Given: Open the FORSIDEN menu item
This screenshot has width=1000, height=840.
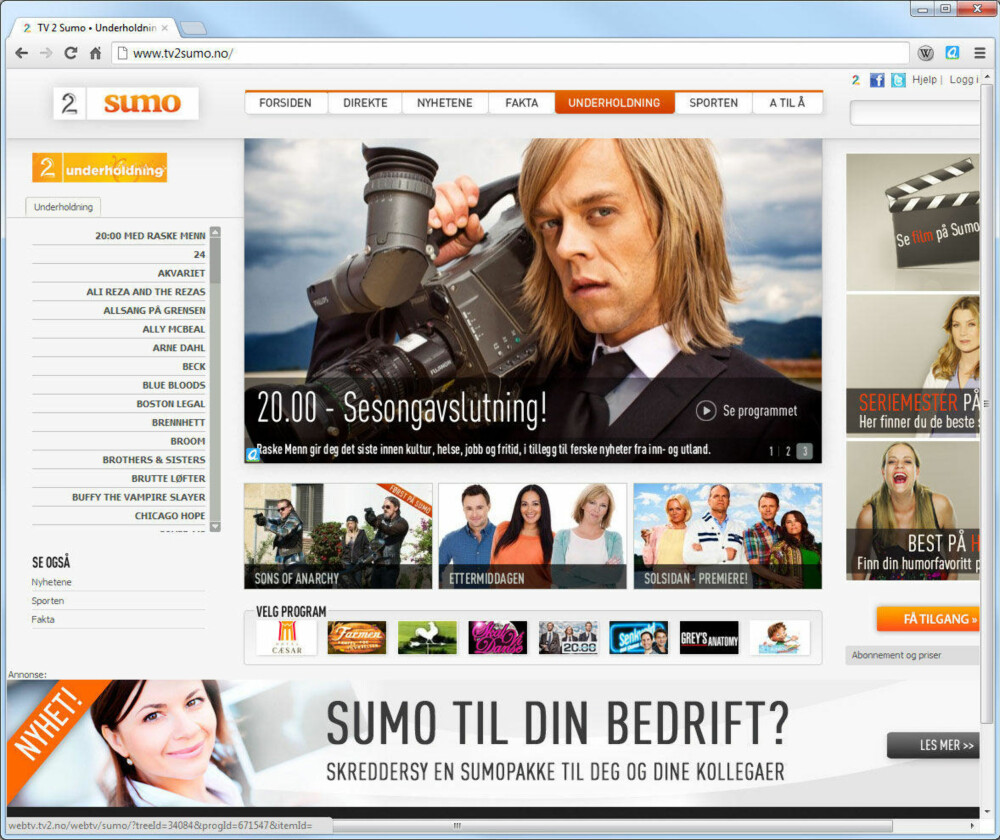Looking at the screenshot, I should point(286,103).
